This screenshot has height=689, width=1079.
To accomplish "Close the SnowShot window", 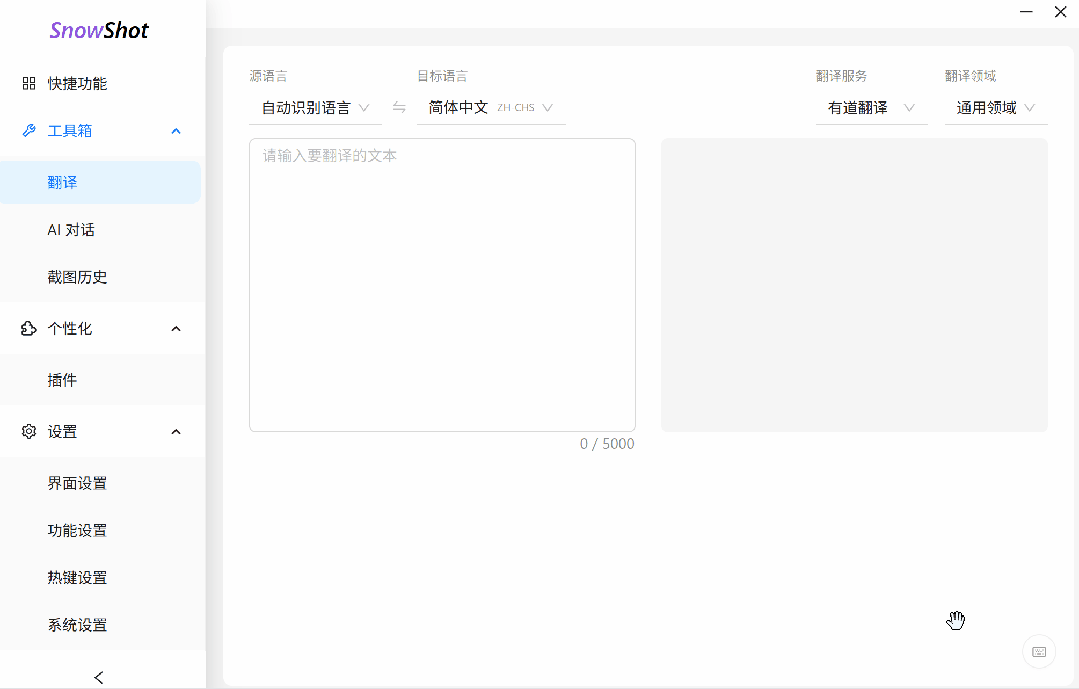I will (x=1060, y=12).
